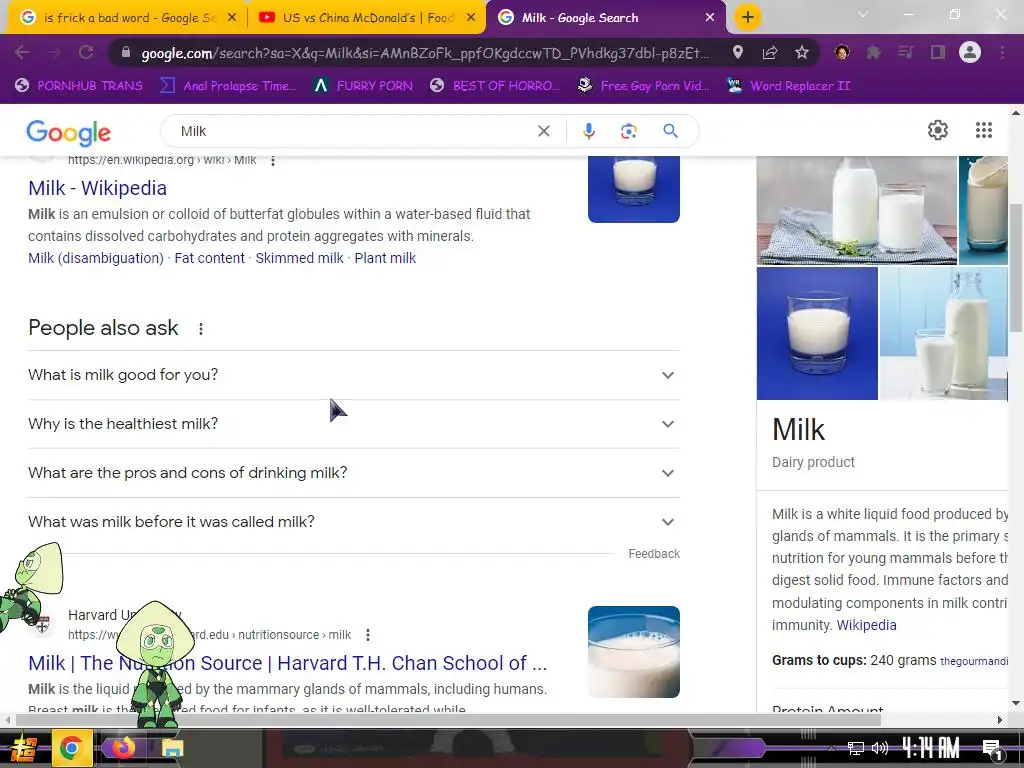Viewport: 1024px width, 768px height.
Task: Open 'Milk - Wikipedia' result link
Action: (97, 188)
